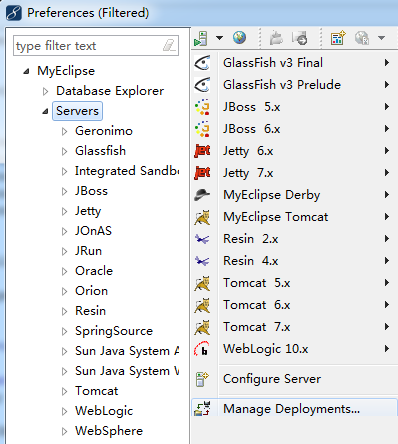The width and height of the screenshot is (398, 444).
Task: Expand the Tomcat preferences node
Action: click(x=64, y=391)
